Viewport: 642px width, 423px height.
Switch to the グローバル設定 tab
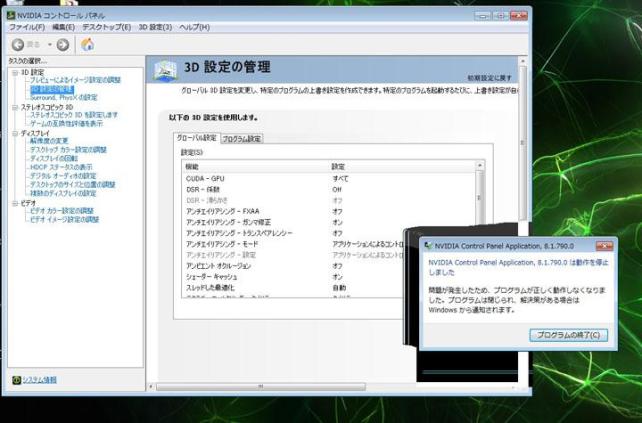point(197,138)
